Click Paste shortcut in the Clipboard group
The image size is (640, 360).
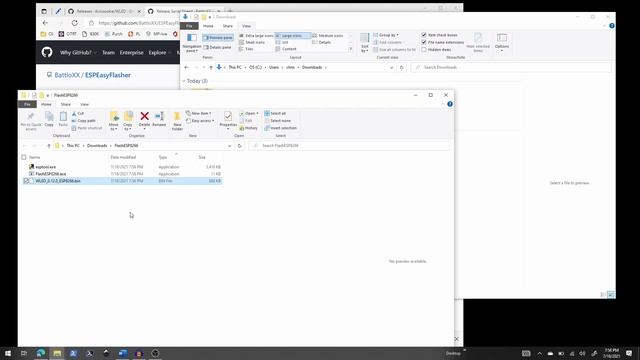(x=87, y=128)
